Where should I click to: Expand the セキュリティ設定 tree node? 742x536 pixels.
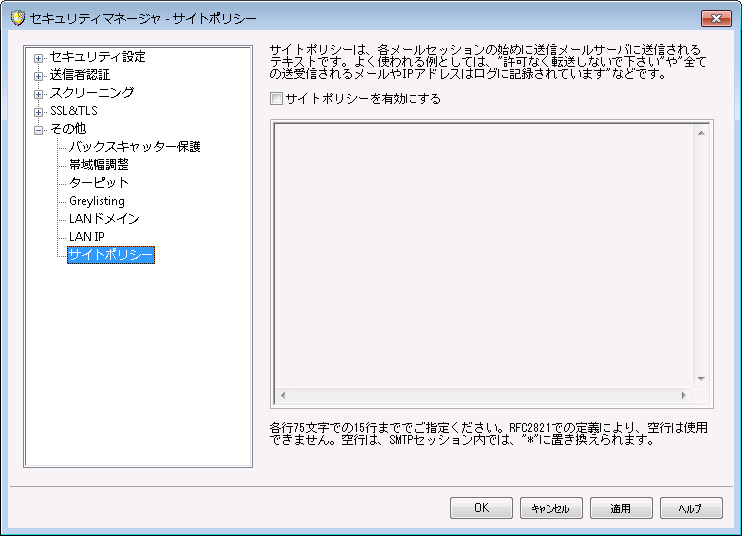click(x=38, y=59)
